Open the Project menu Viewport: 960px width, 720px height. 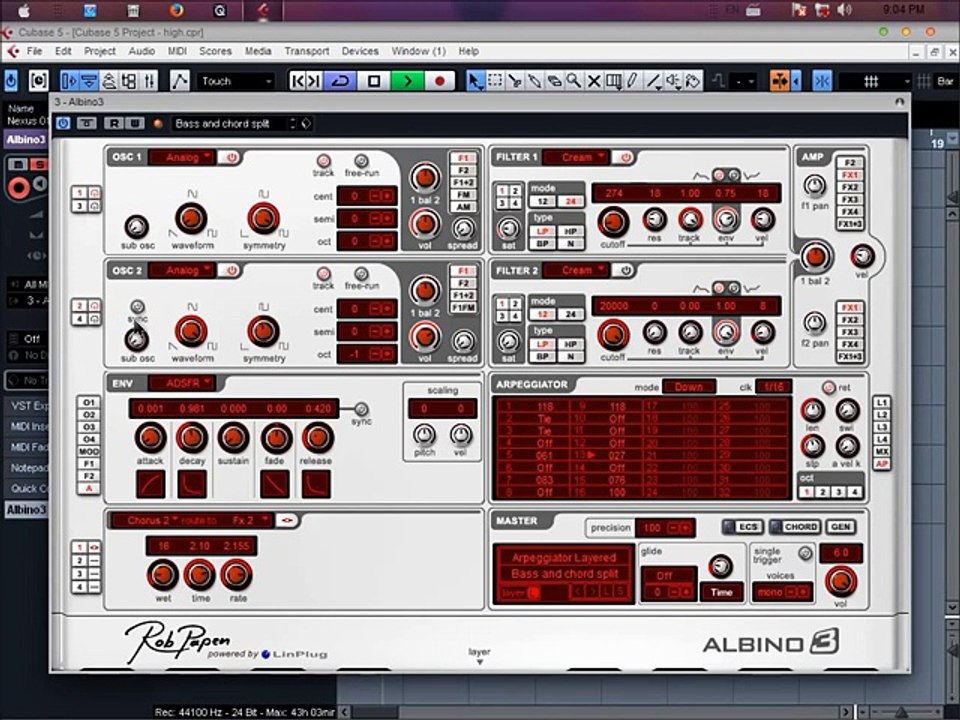100,51
